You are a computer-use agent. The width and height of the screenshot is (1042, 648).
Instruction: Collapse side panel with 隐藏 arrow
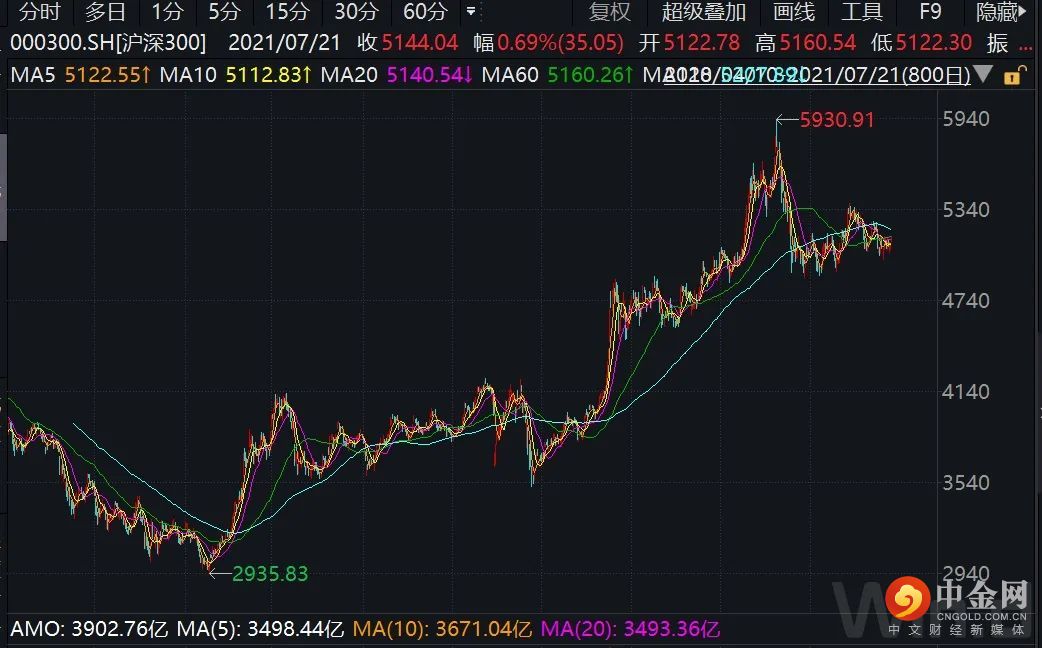tap(1002, 11)
